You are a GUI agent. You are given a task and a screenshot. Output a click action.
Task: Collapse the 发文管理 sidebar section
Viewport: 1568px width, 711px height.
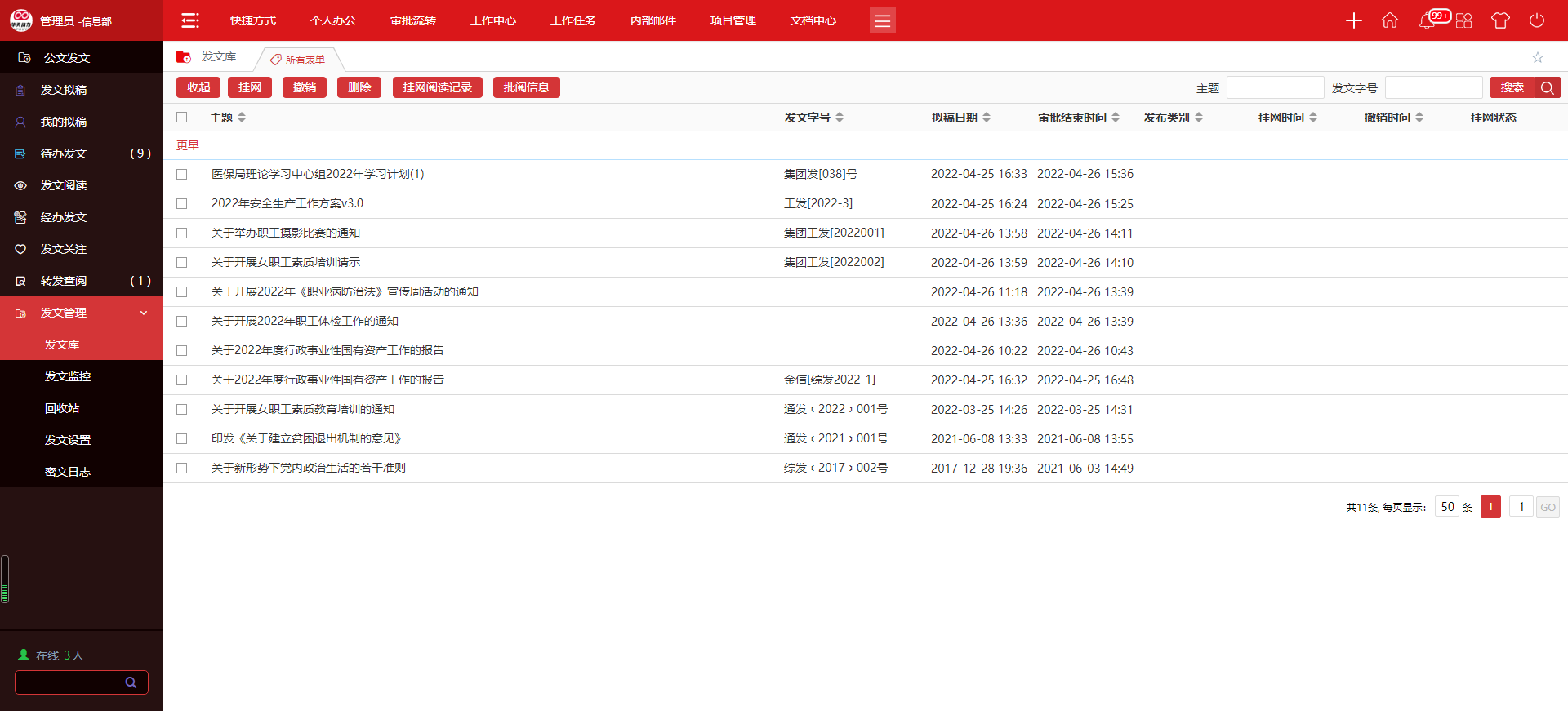click(x=144, y=313)
